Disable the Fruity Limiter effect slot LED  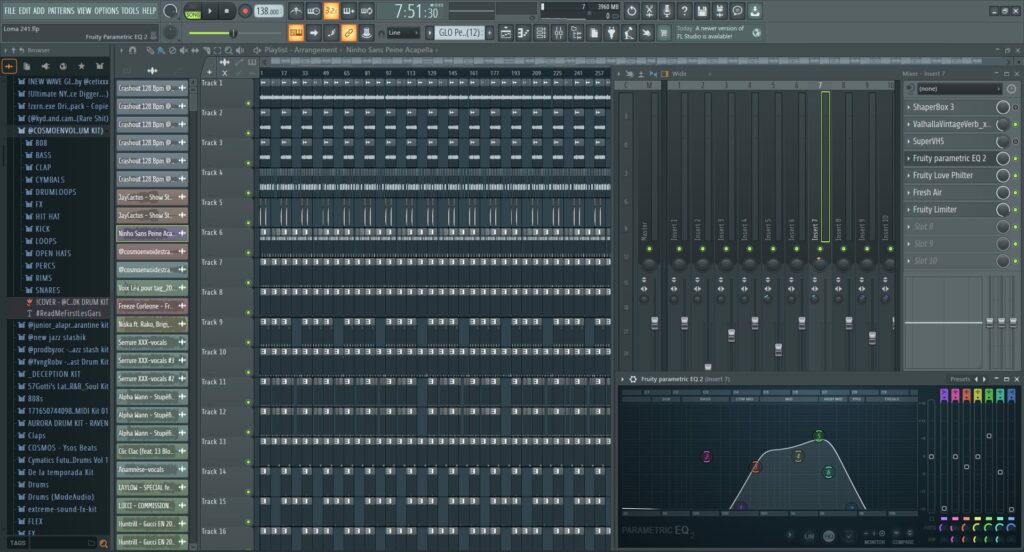pyautogui.click(x=1015, y=210)
